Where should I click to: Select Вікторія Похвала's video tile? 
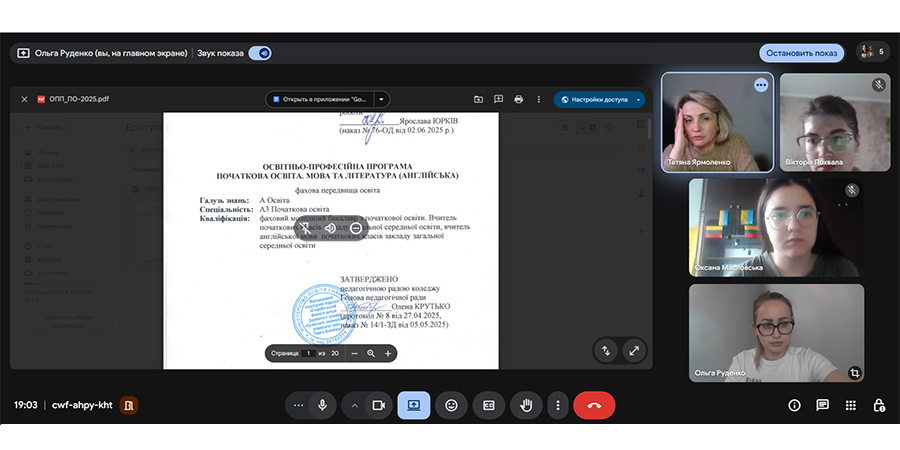pyautogui.click(x=835, y=122)
